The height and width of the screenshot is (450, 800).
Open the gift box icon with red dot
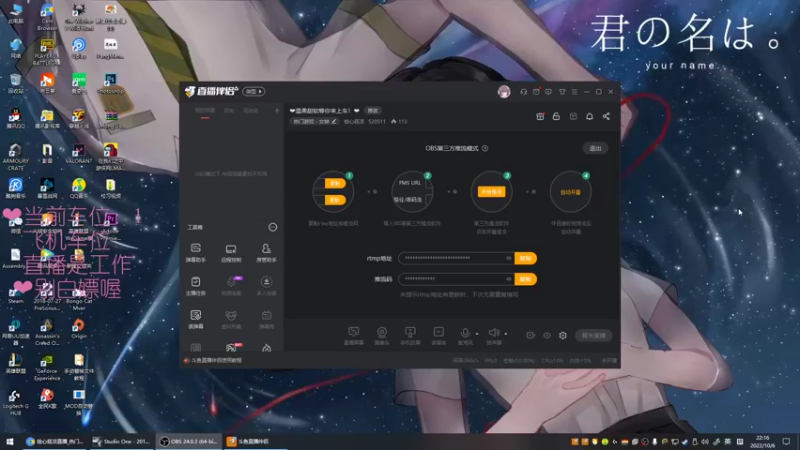[x=540, y=116]
